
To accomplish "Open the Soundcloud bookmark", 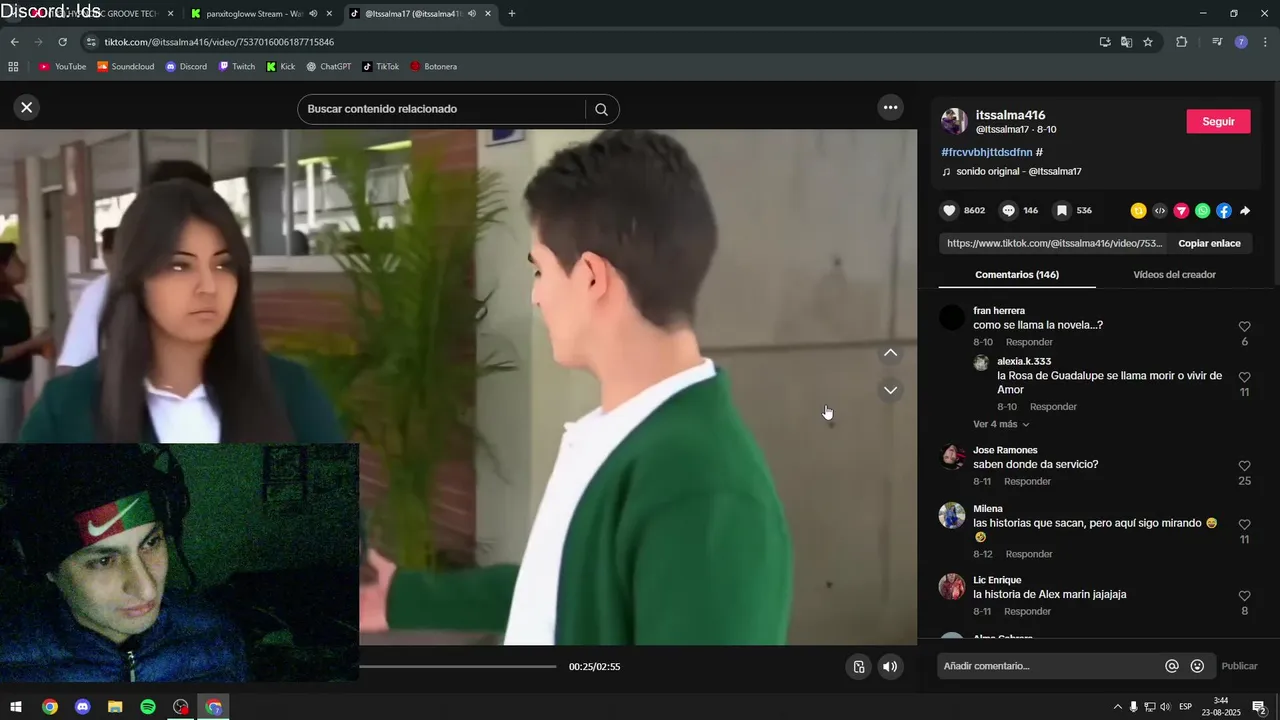I will click(125, 66).
